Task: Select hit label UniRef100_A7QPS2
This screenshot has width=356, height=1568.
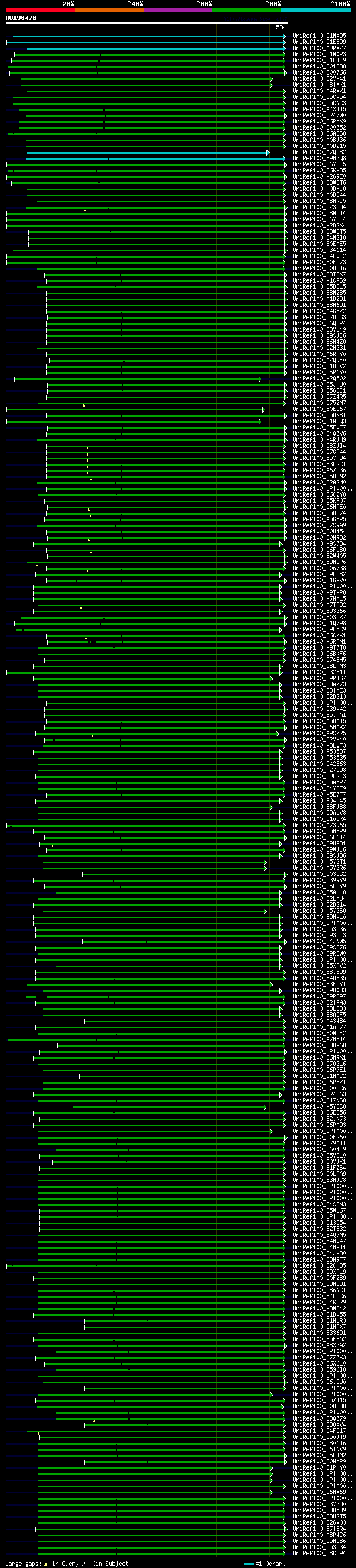Action: [319, 152]
